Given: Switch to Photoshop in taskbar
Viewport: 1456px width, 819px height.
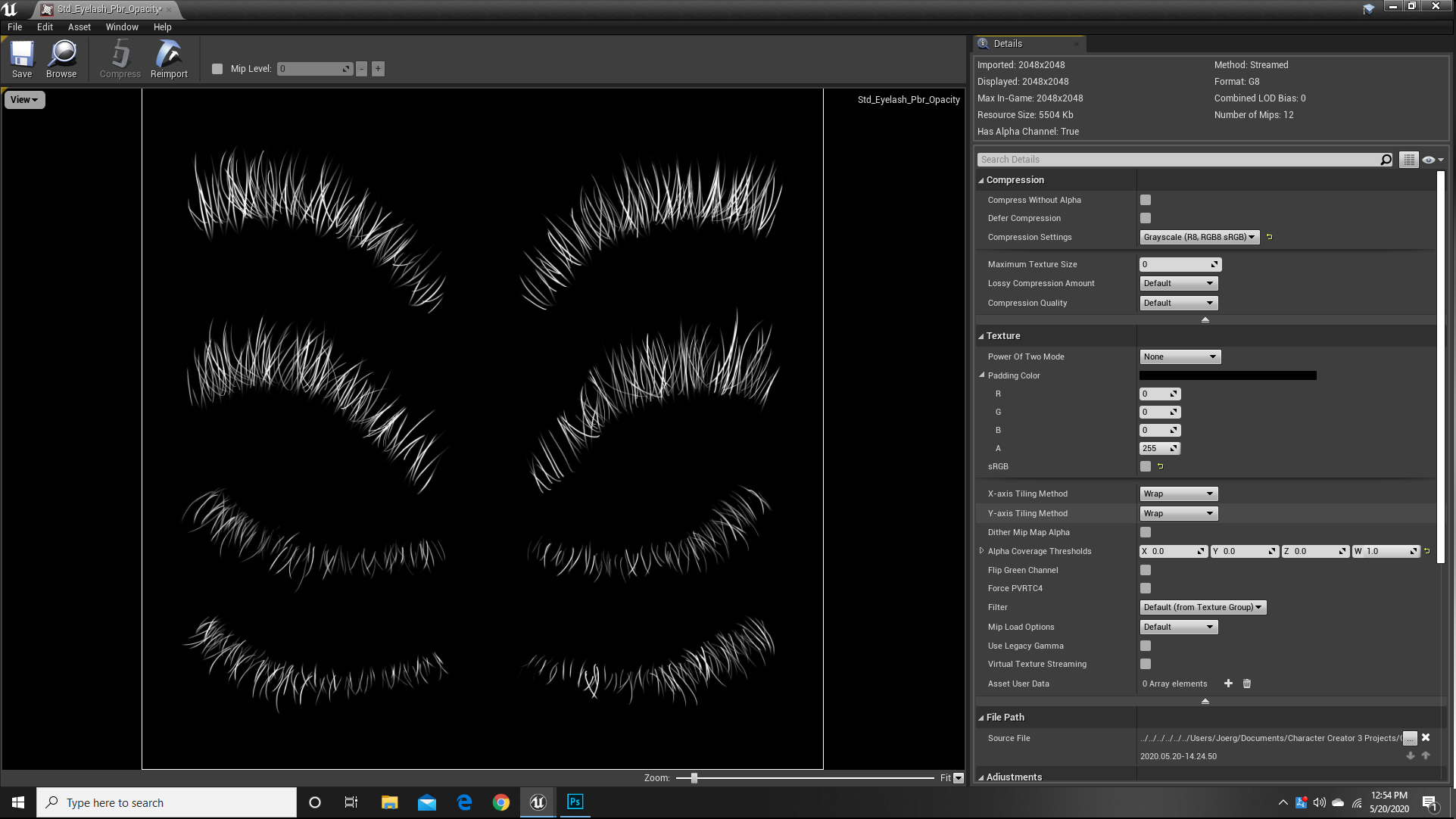Looking at the screenshot, I should point(575,802).
